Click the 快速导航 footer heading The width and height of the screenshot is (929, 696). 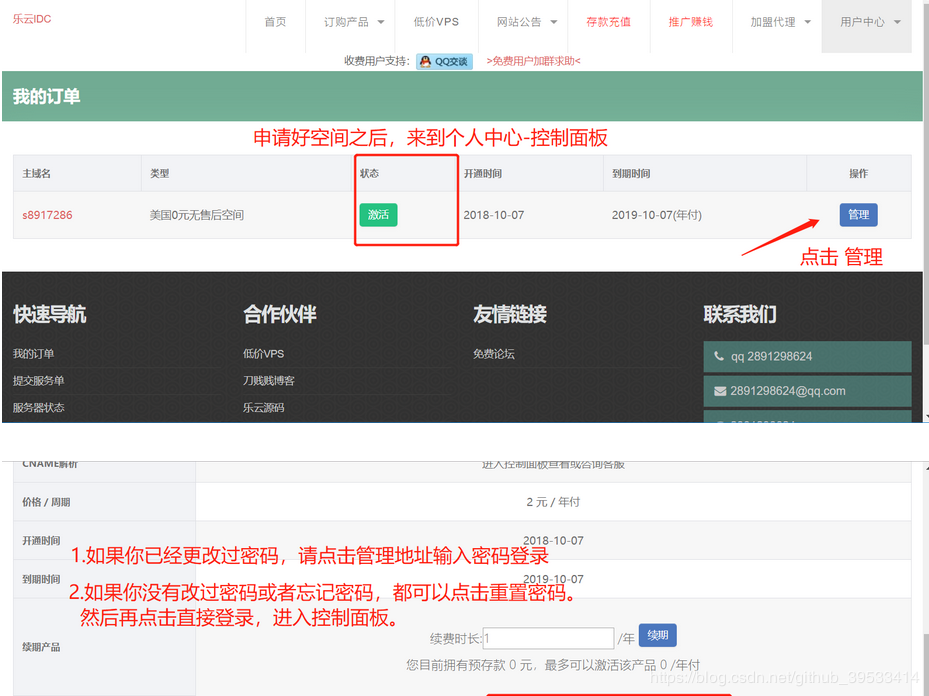(50, 314)
